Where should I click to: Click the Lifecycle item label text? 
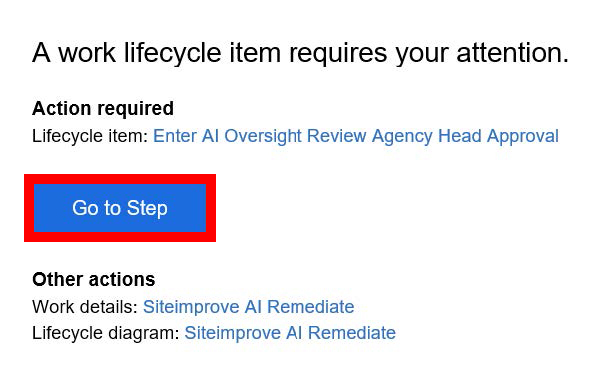coord(90,136)
